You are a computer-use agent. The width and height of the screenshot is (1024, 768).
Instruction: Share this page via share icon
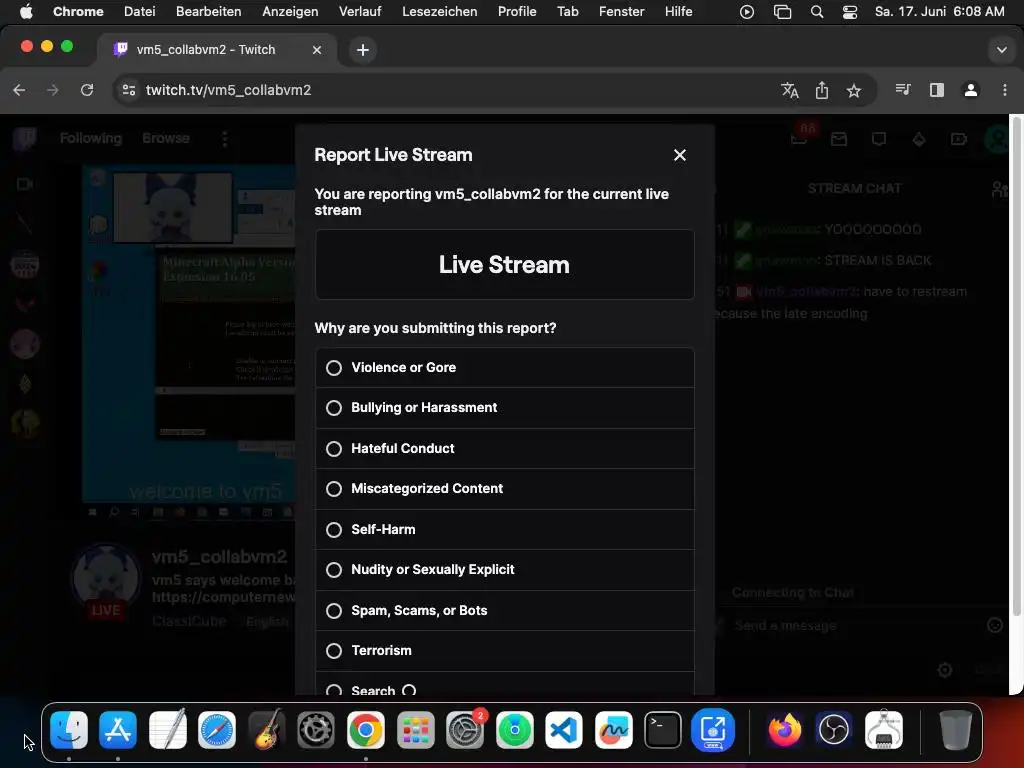pos(822,90)
